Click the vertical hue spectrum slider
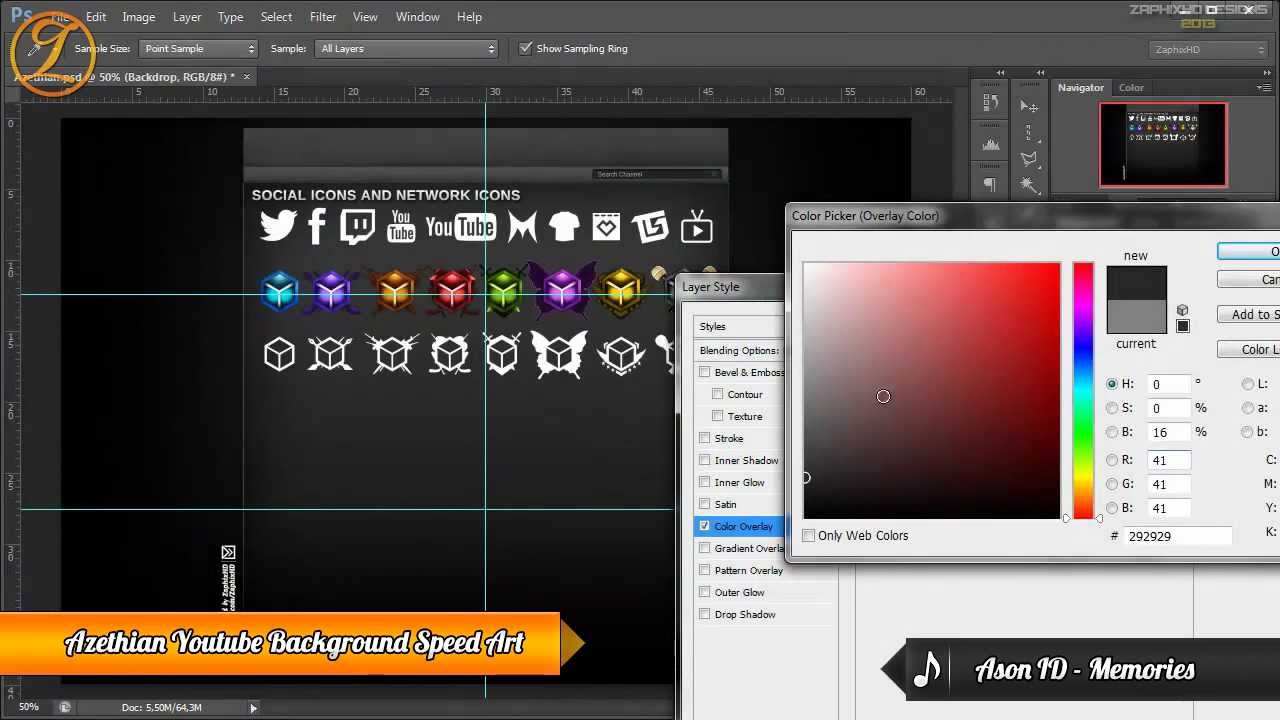Image resolution: width=1280 pixels, height=720 pixels. tap(1083, 391)
